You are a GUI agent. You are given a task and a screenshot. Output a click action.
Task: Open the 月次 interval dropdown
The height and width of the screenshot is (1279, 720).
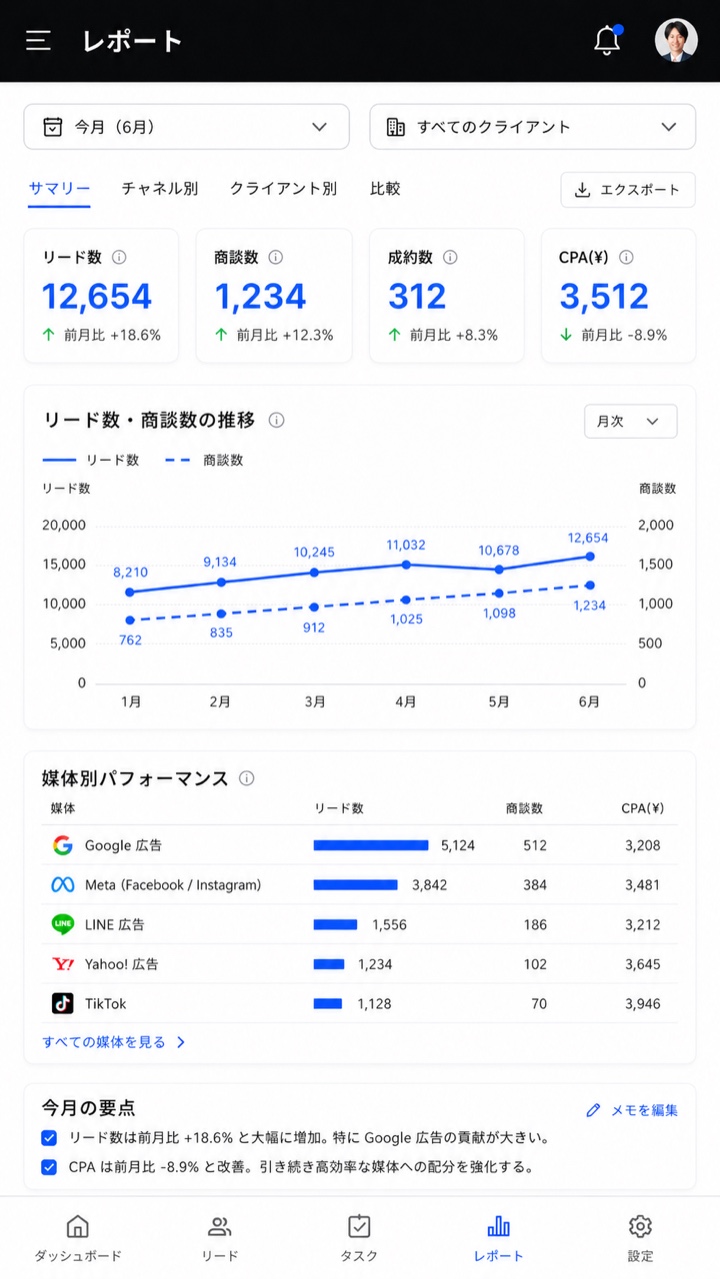631,421
